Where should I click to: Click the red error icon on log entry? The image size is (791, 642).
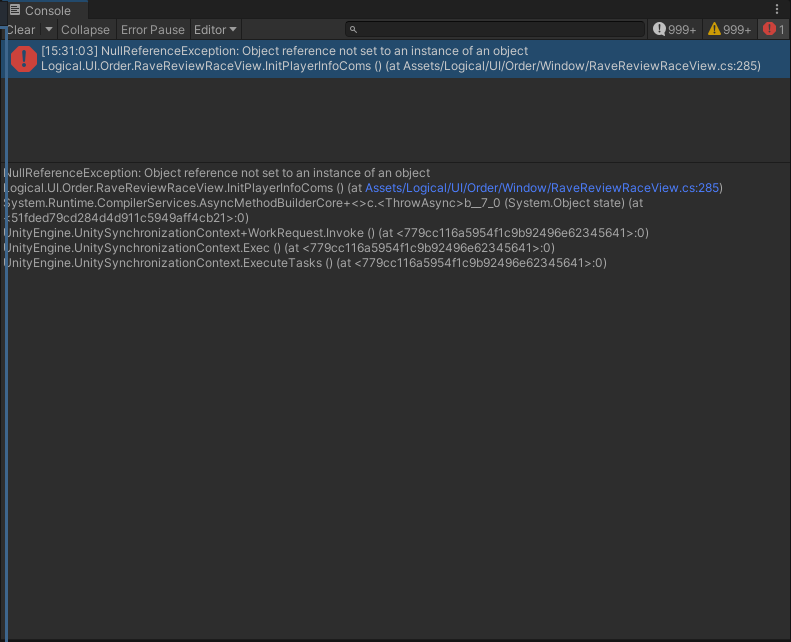[x=24, y=58]
